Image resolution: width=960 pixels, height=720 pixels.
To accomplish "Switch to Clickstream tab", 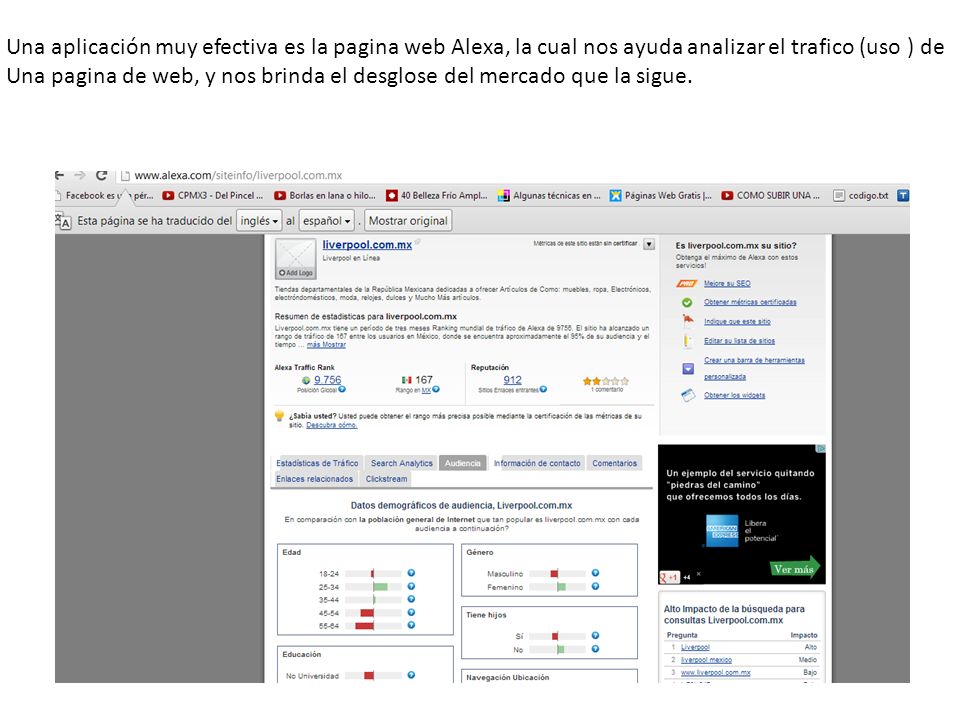I will (386, 479).
